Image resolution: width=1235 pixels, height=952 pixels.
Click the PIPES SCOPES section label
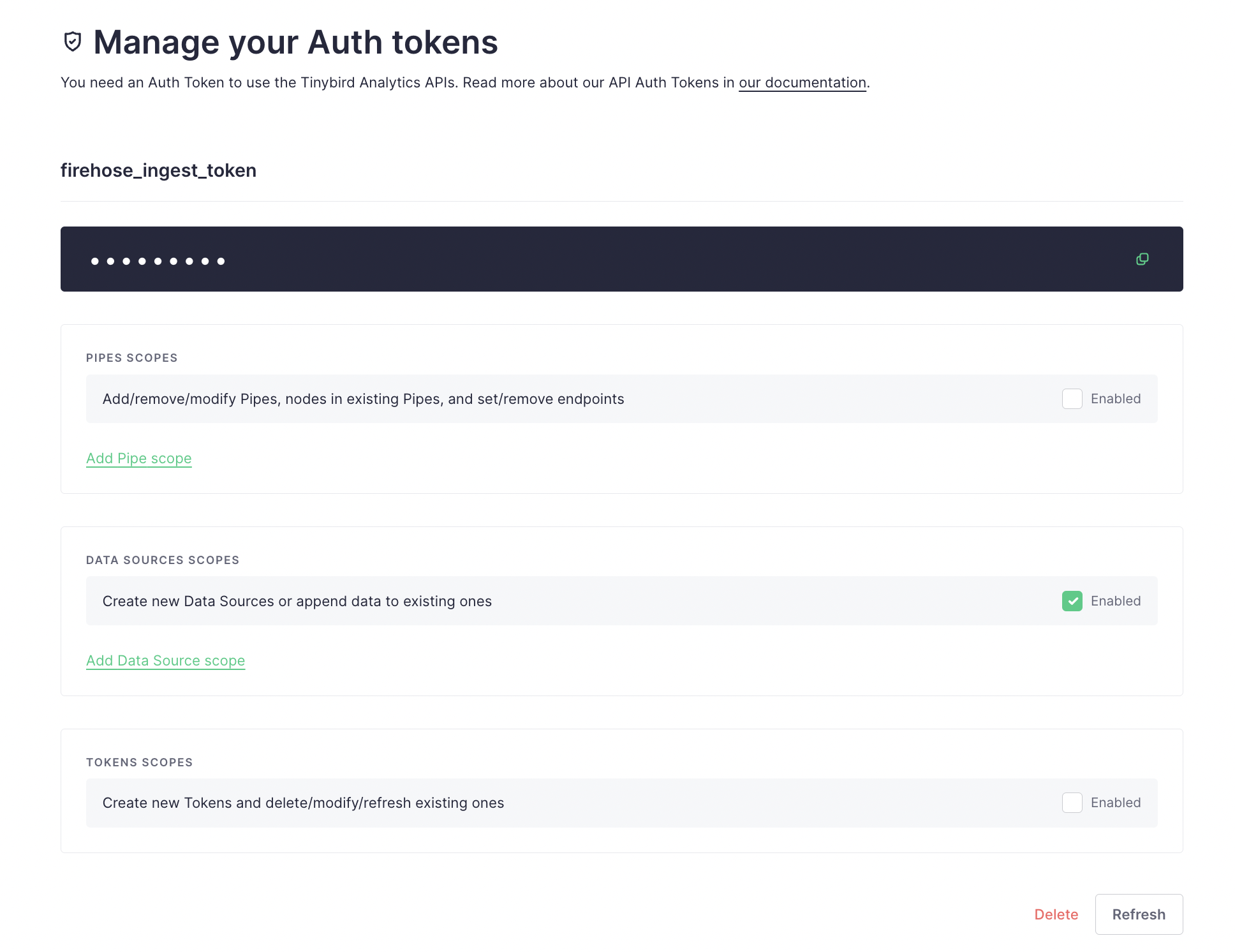pyautogui.click(x=131, y=358)
